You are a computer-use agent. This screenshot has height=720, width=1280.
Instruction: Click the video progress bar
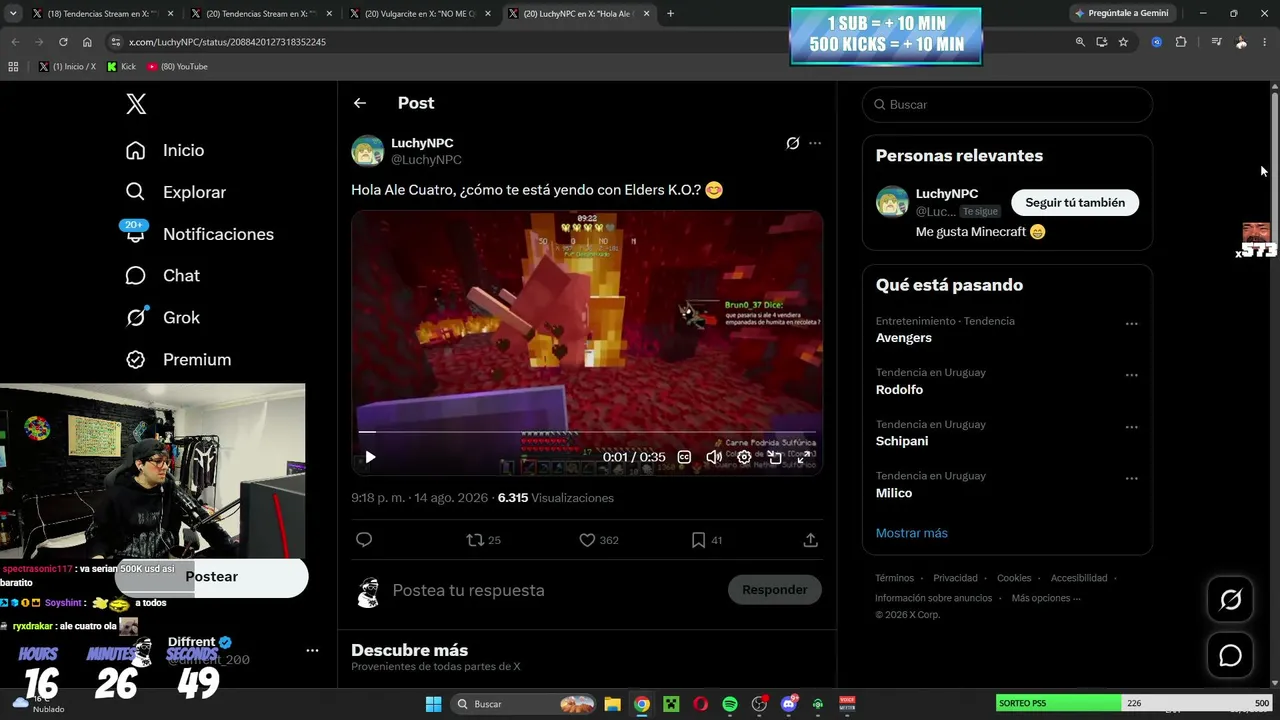point(587,432)
